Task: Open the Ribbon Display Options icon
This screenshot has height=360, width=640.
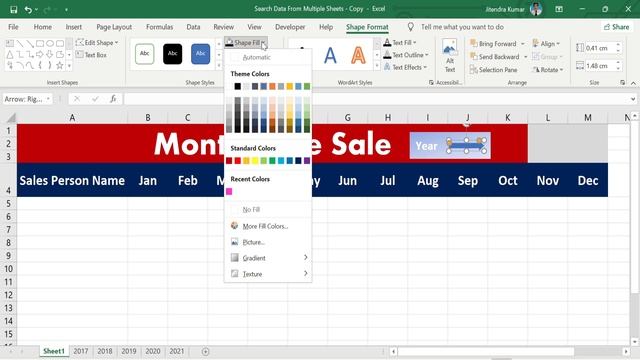Action: 559,9
